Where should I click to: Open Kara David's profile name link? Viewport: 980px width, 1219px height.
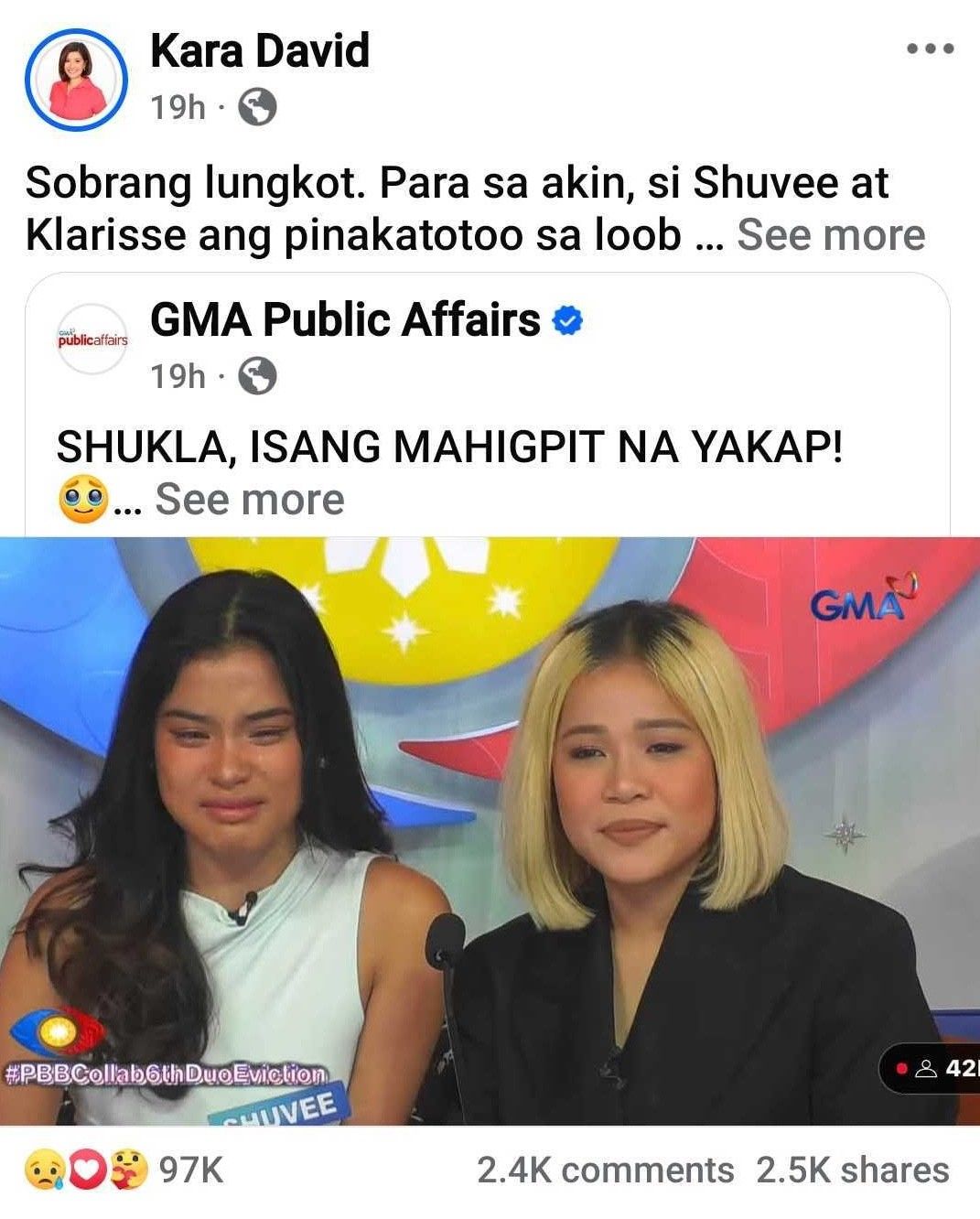click(x=260, y=50)
